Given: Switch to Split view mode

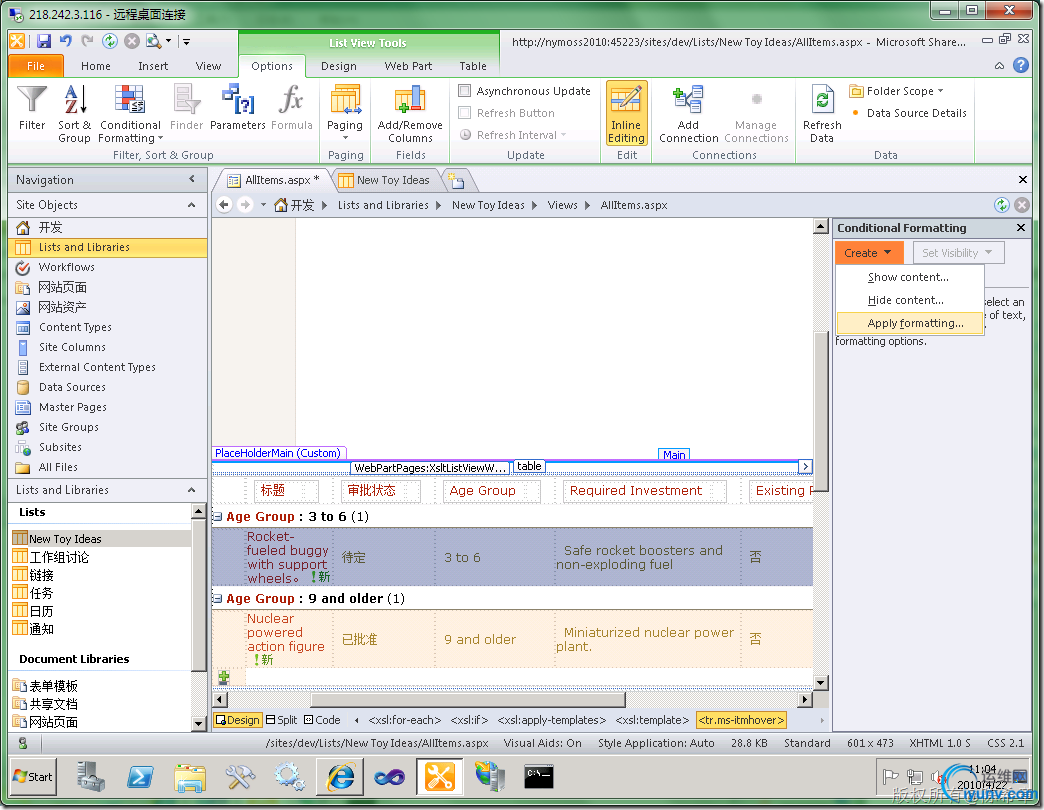Looking at the screenshot, I should [x=280, y=720].
